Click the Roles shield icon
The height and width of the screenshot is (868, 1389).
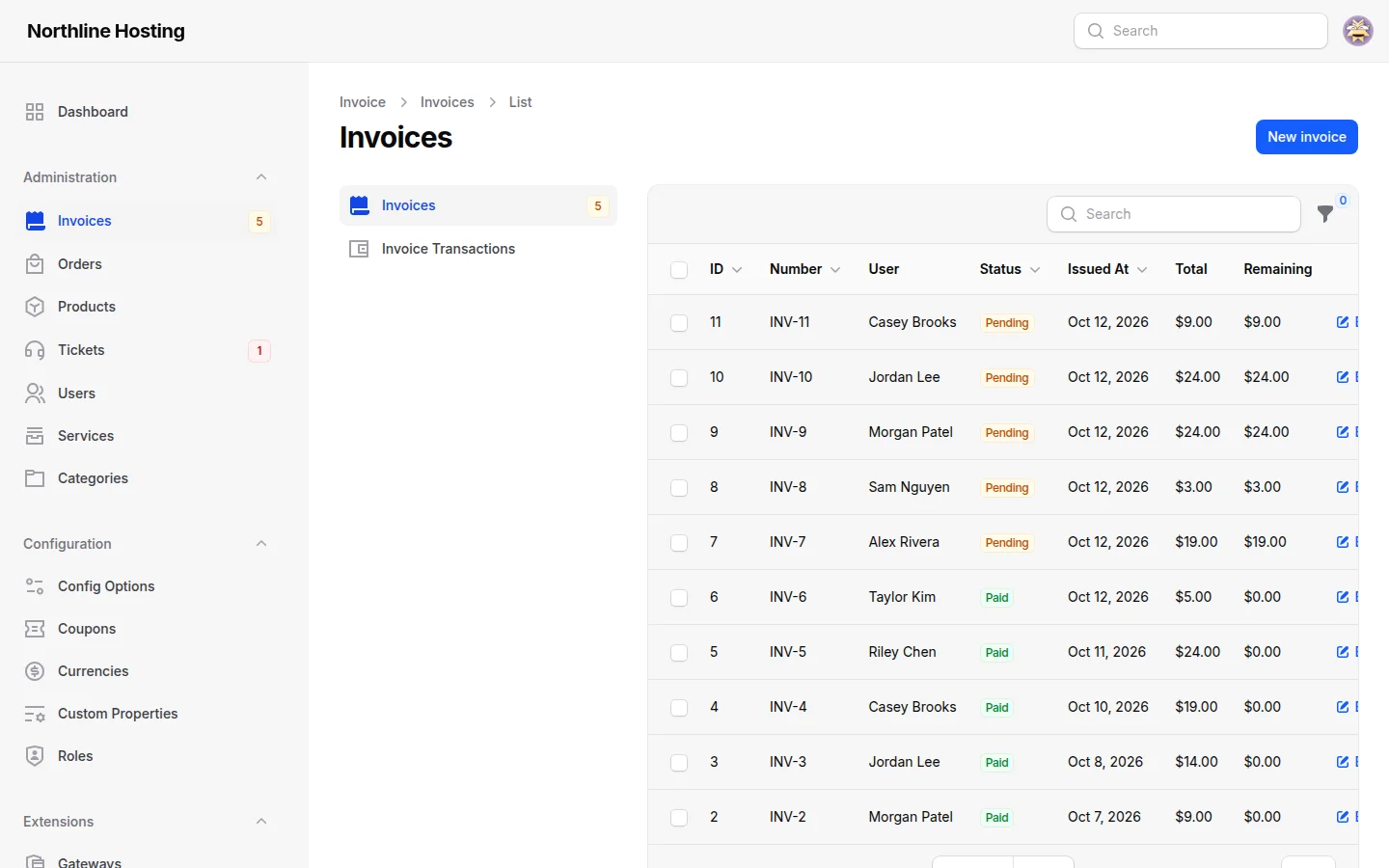point(35,756)
